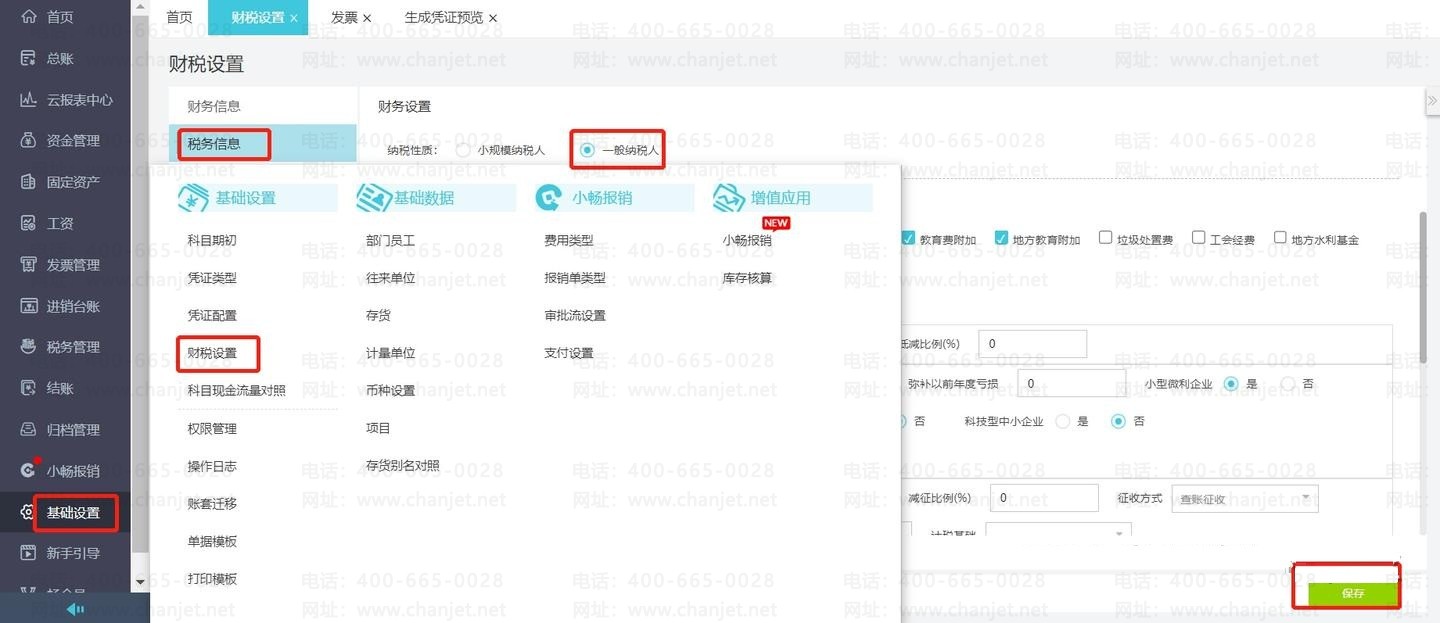This screenshot has height=623, width=1440.
Task: Click the 基础设置 gear icon in sidebar
Action: [27, 513]
